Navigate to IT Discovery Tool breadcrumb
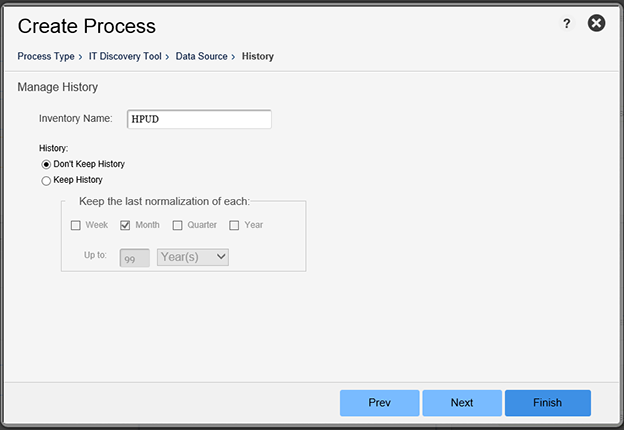The width and height of the screenshot is (624, 430). pyautogui.click(x=125, y=56)
